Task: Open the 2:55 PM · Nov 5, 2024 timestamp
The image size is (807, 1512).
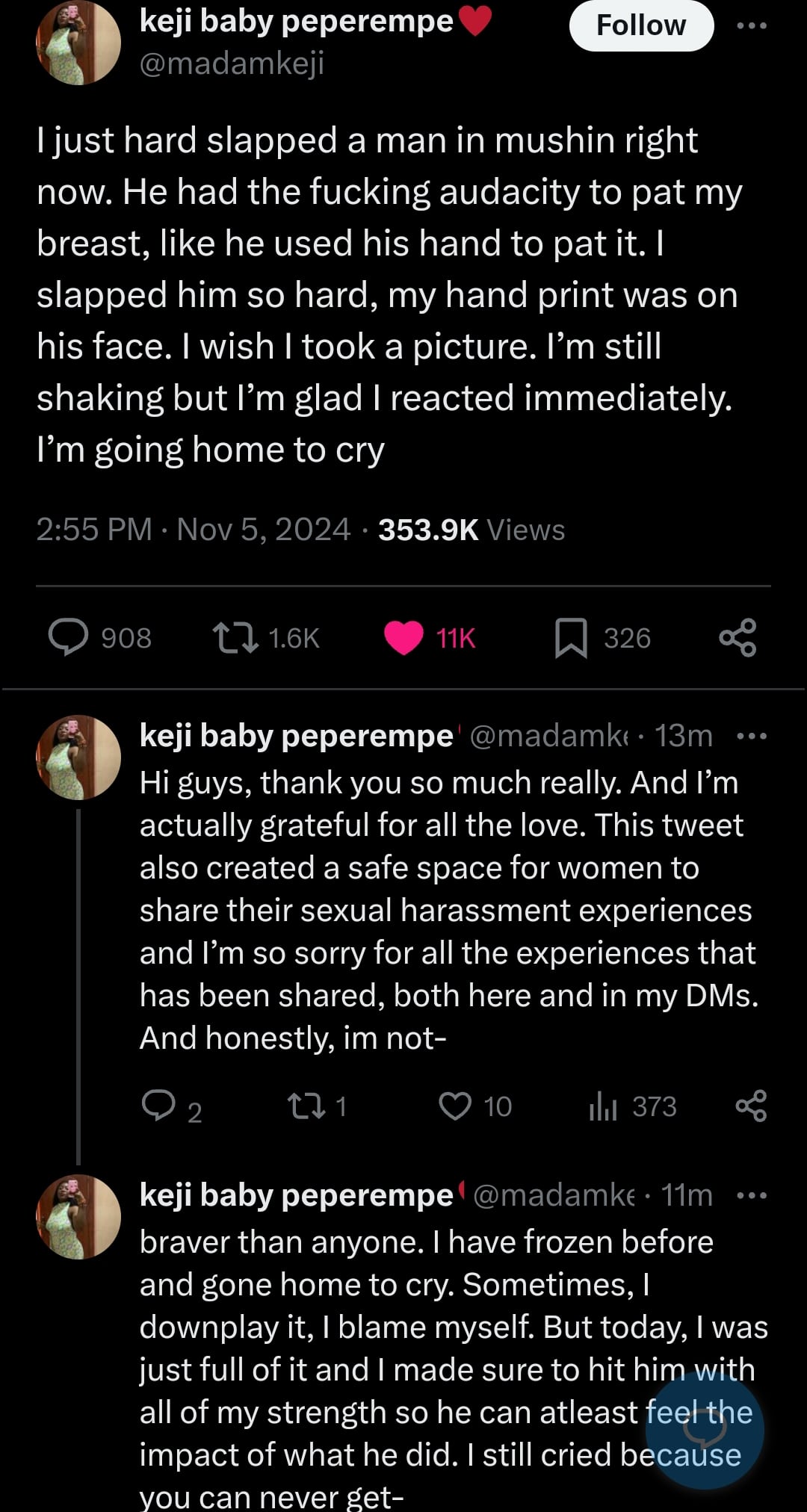Action: [193, 530]
